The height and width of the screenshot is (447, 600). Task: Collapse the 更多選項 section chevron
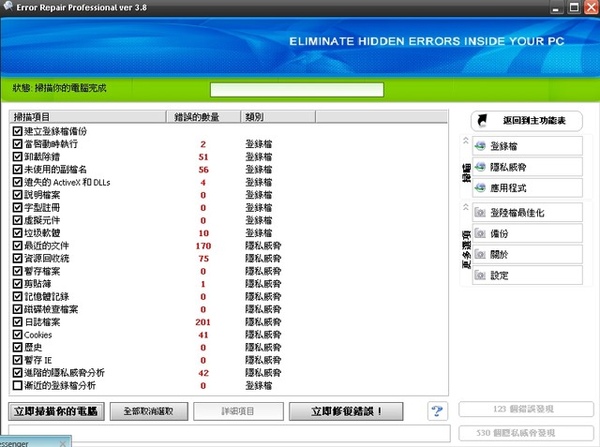466,207
